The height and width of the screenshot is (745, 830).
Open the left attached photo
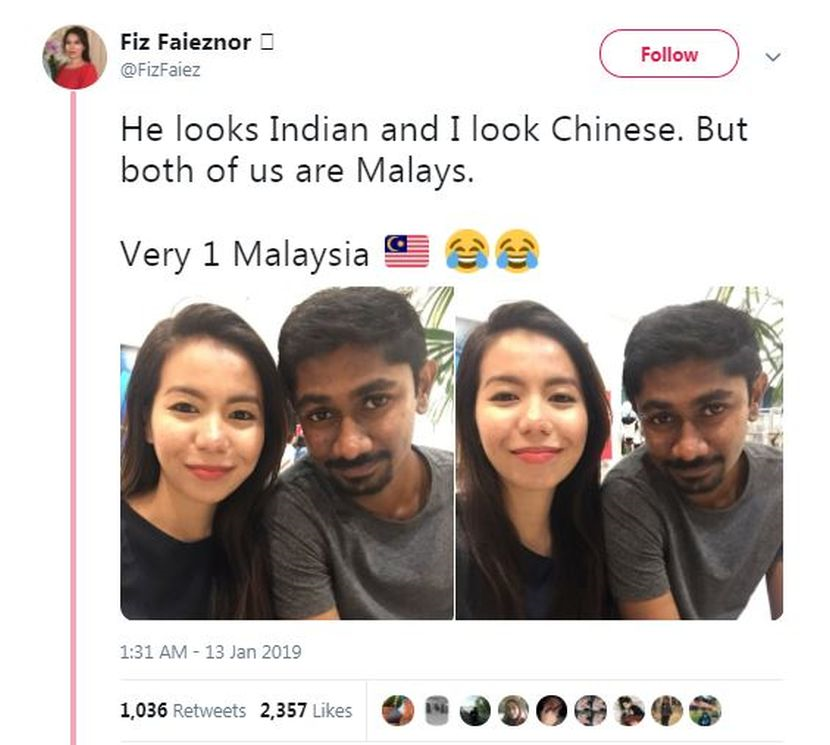pos(287,453)
